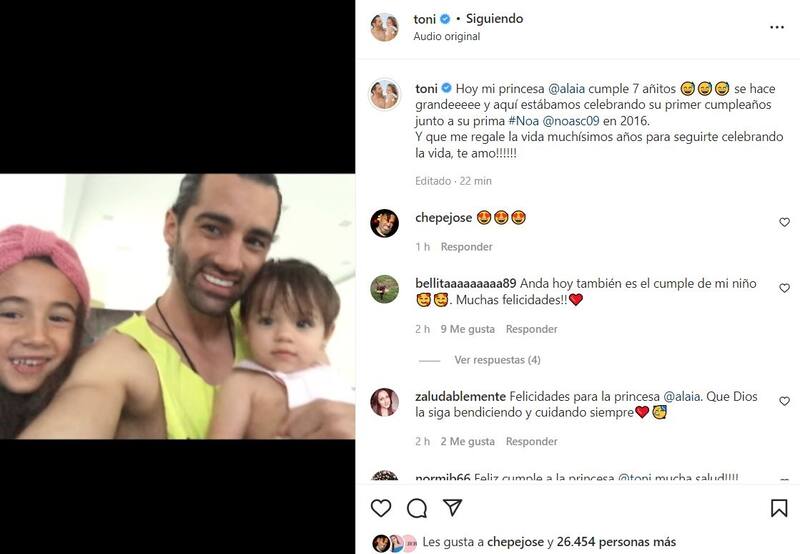
Task: Open the comment bubble icon
Action: pos(417,508)
